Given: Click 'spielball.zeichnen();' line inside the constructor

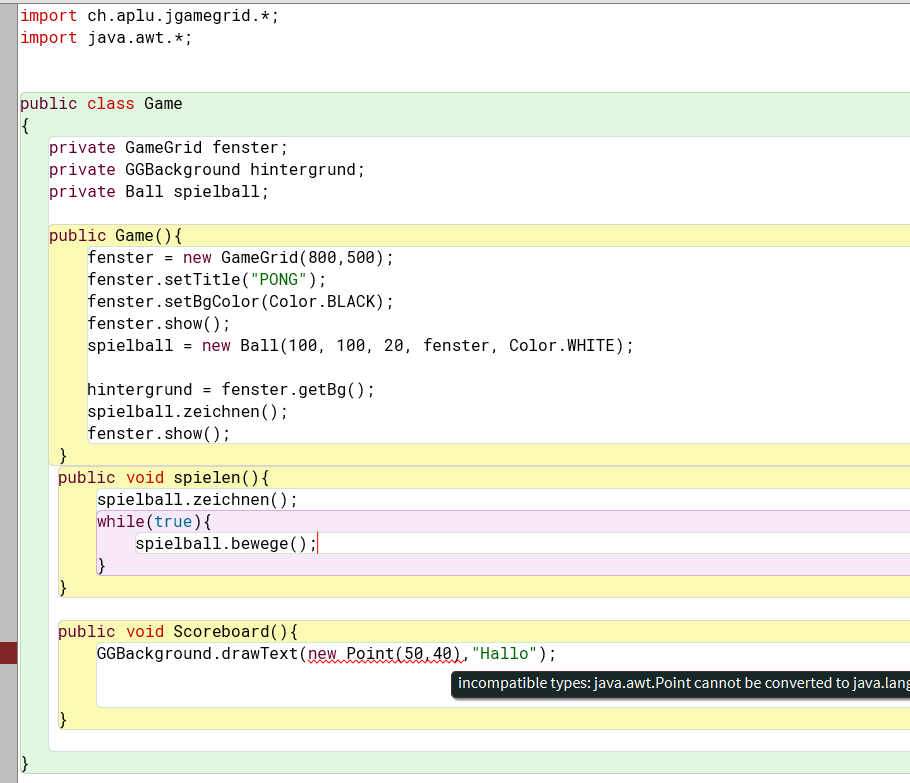Looking at the screenshot, I should coord(187,412).
